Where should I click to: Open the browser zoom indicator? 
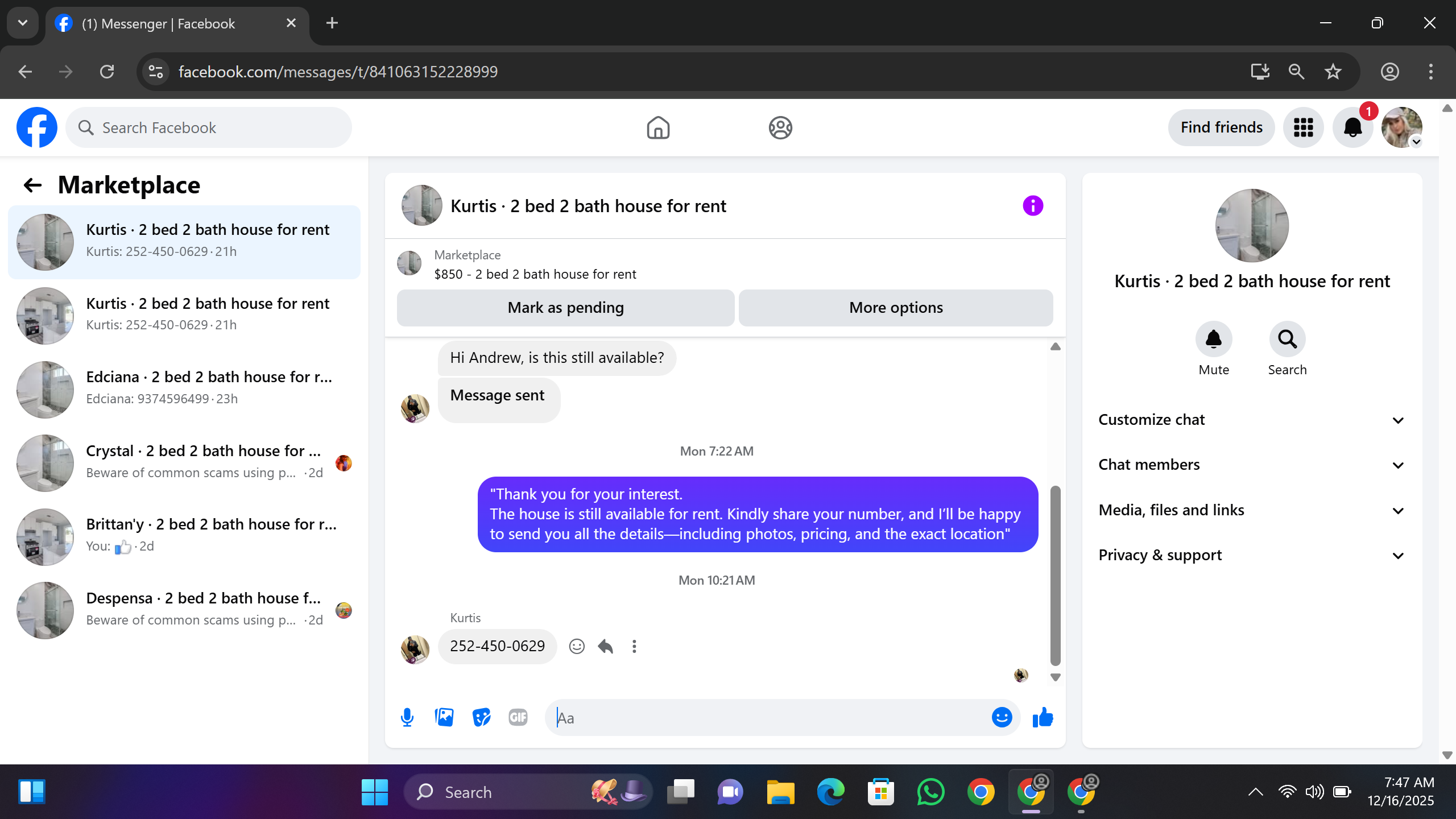point(1297,72)
